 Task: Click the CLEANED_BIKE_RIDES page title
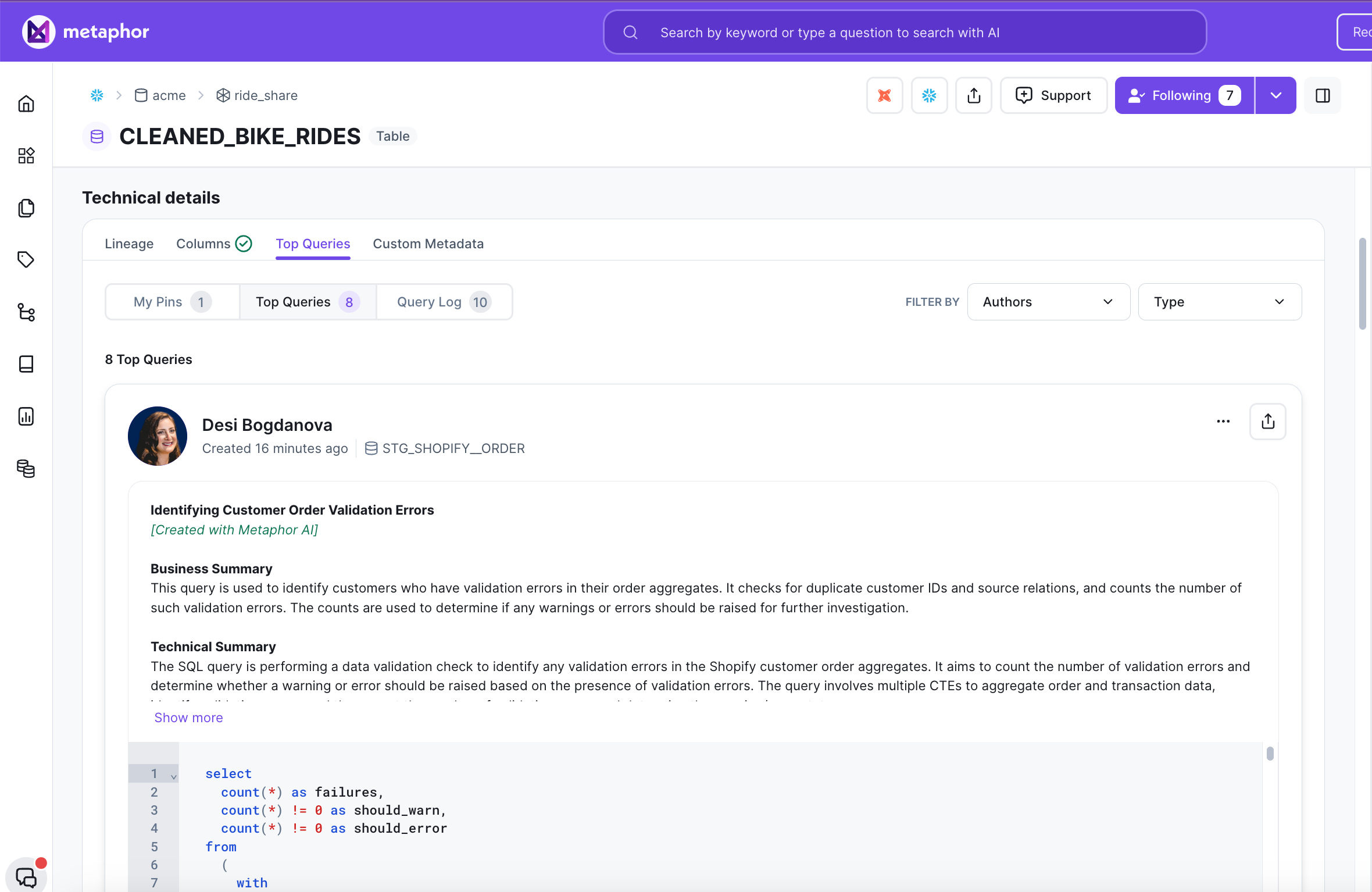(240, 137)
